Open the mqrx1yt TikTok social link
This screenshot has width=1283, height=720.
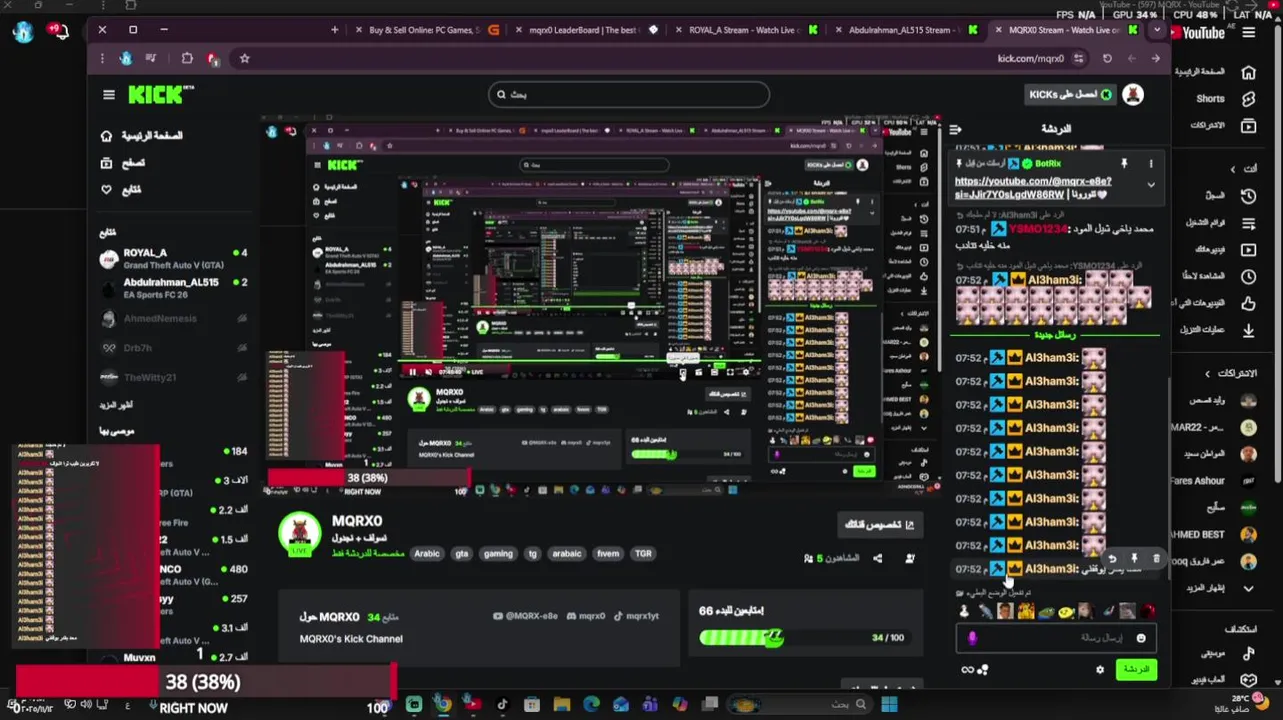coord(636,616)
